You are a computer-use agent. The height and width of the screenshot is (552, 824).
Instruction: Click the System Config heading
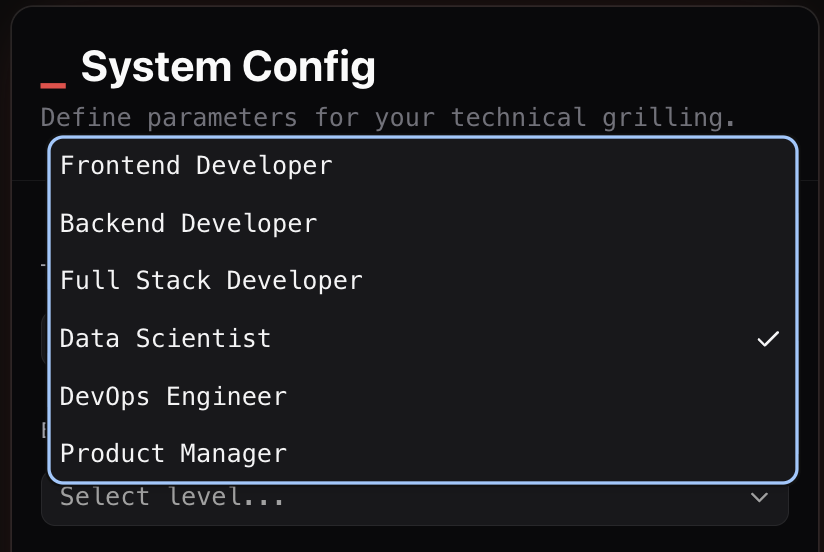(228, 67)
